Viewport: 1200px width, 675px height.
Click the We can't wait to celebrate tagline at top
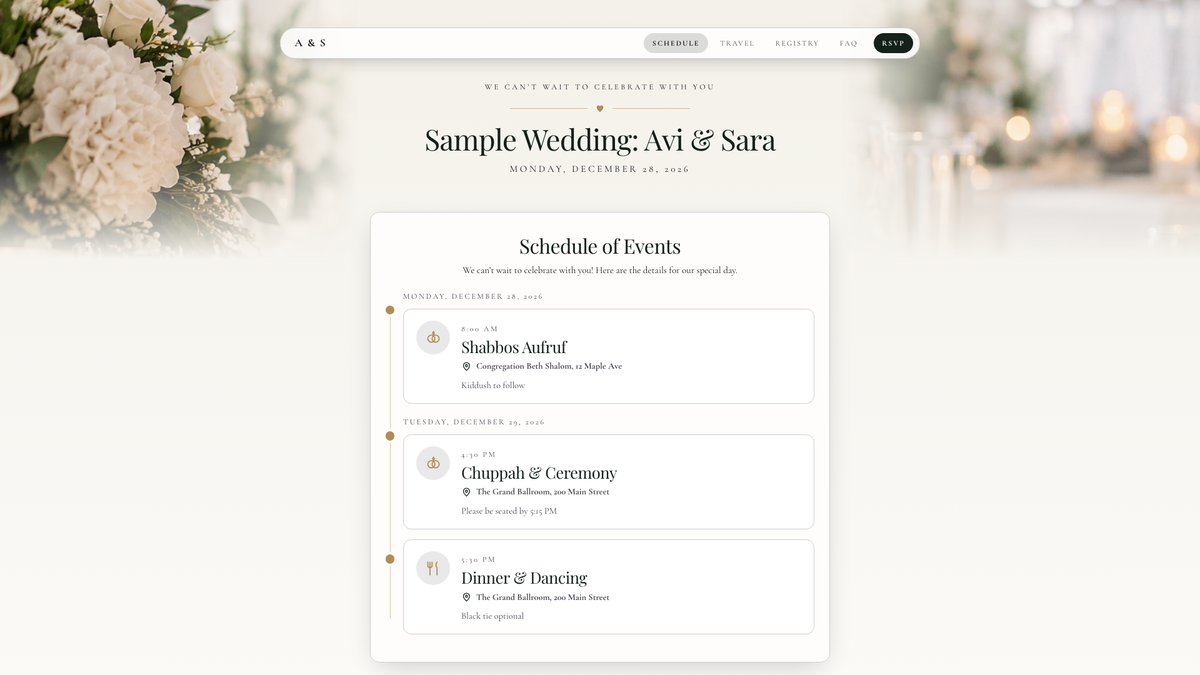pyautogui.click(x=600, y=87)
